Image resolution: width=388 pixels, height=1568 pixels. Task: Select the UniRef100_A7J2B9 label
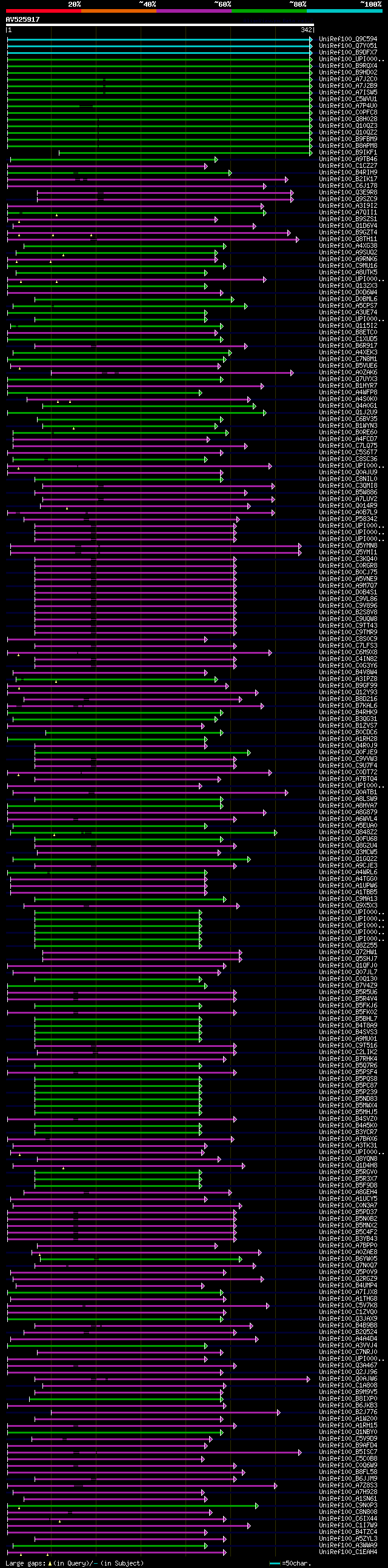348,86
